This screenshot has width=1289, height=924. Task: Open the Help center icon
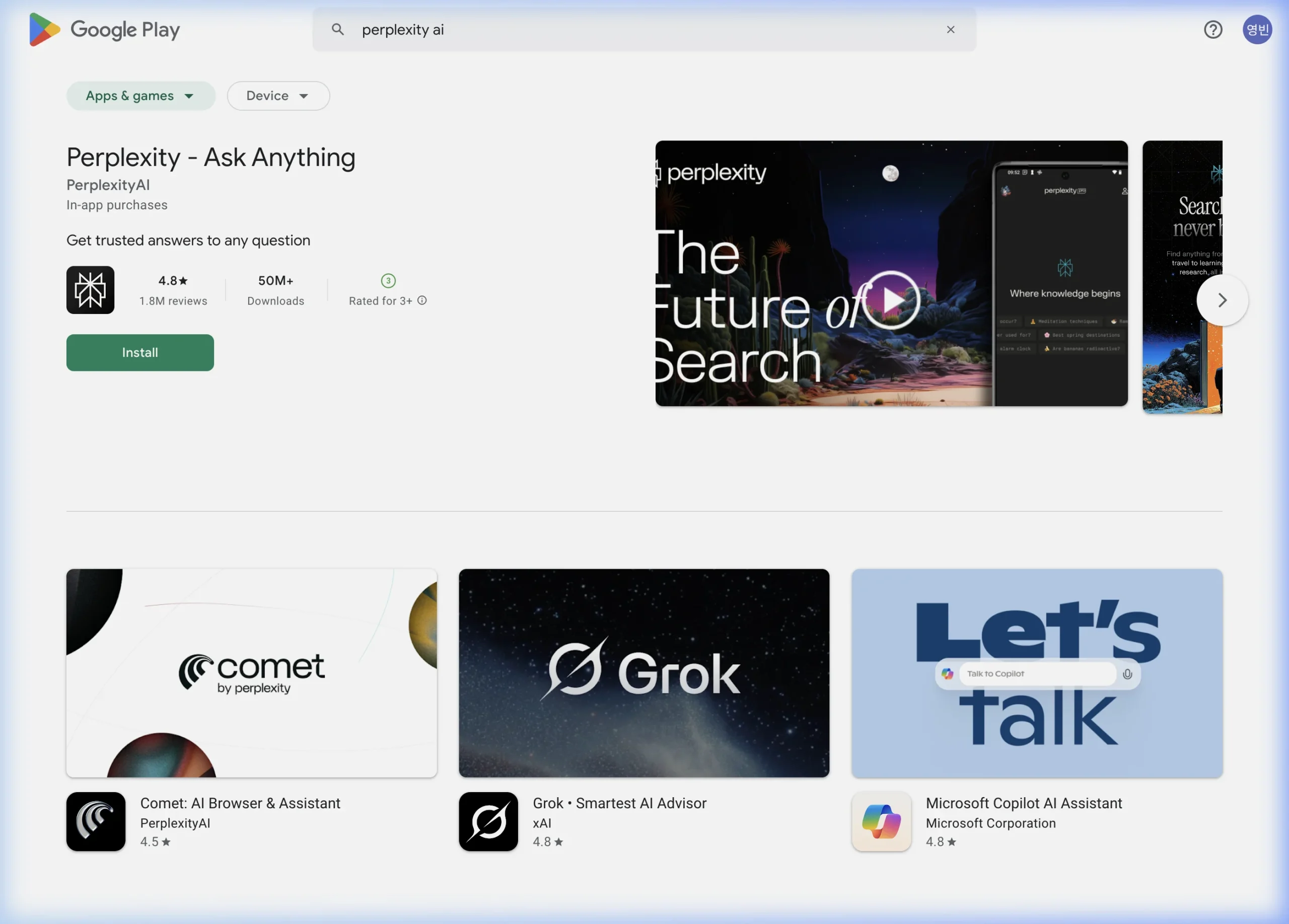click(x=1212, y=30)
